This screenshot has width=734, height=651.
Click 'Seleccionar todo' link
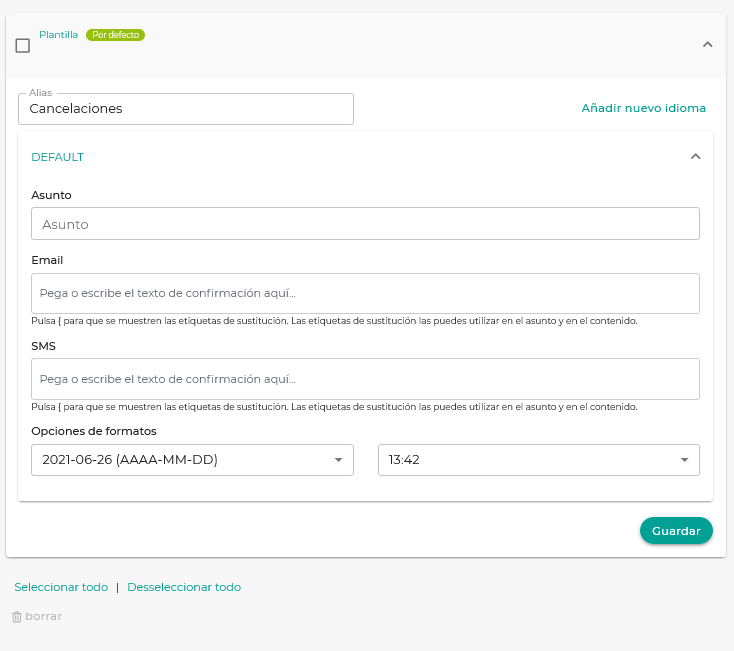click(x=61, y=588)
